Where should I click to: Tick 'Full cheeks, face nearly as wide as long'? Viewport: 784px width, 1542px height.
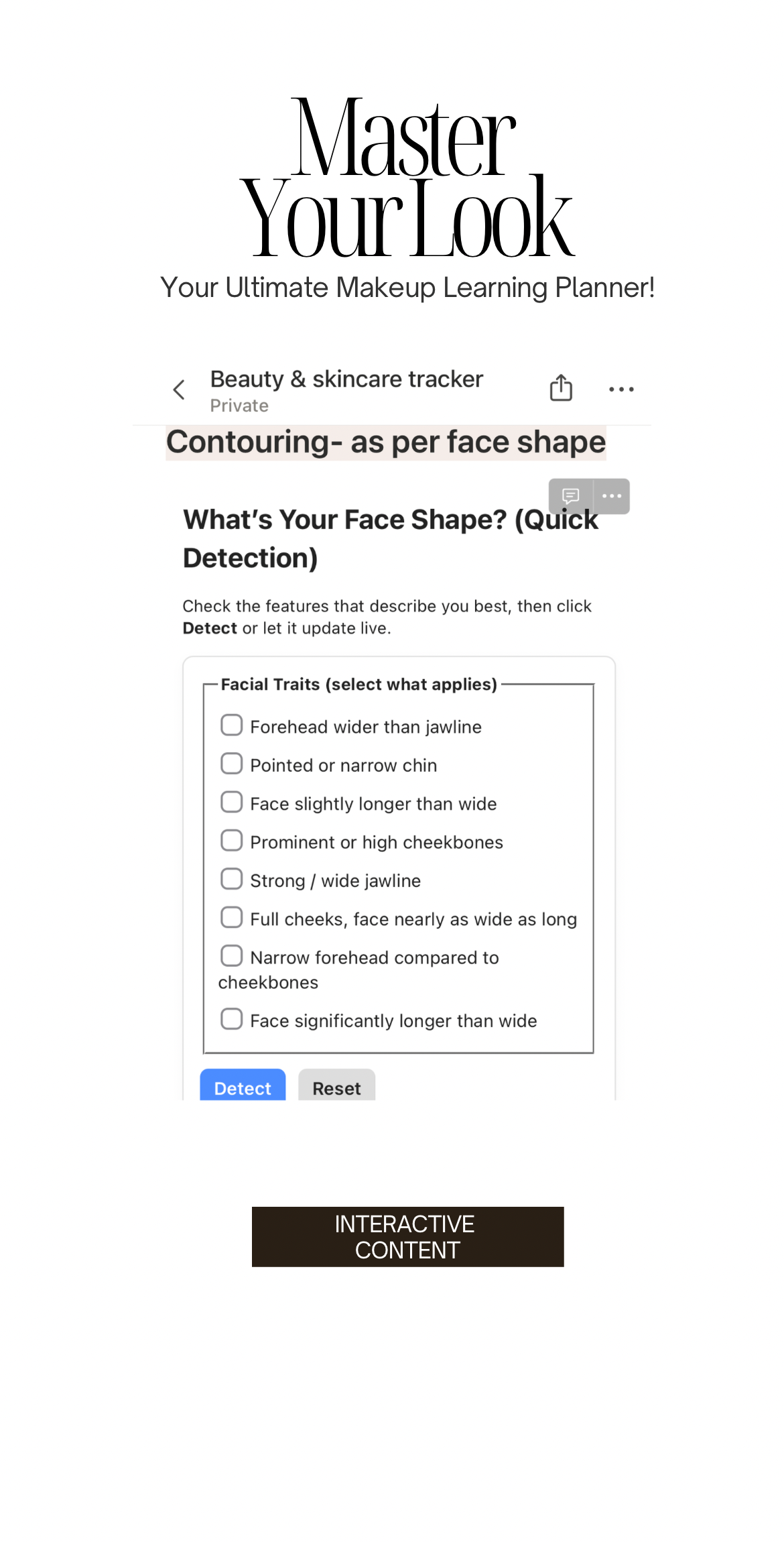tap(232, 917)
